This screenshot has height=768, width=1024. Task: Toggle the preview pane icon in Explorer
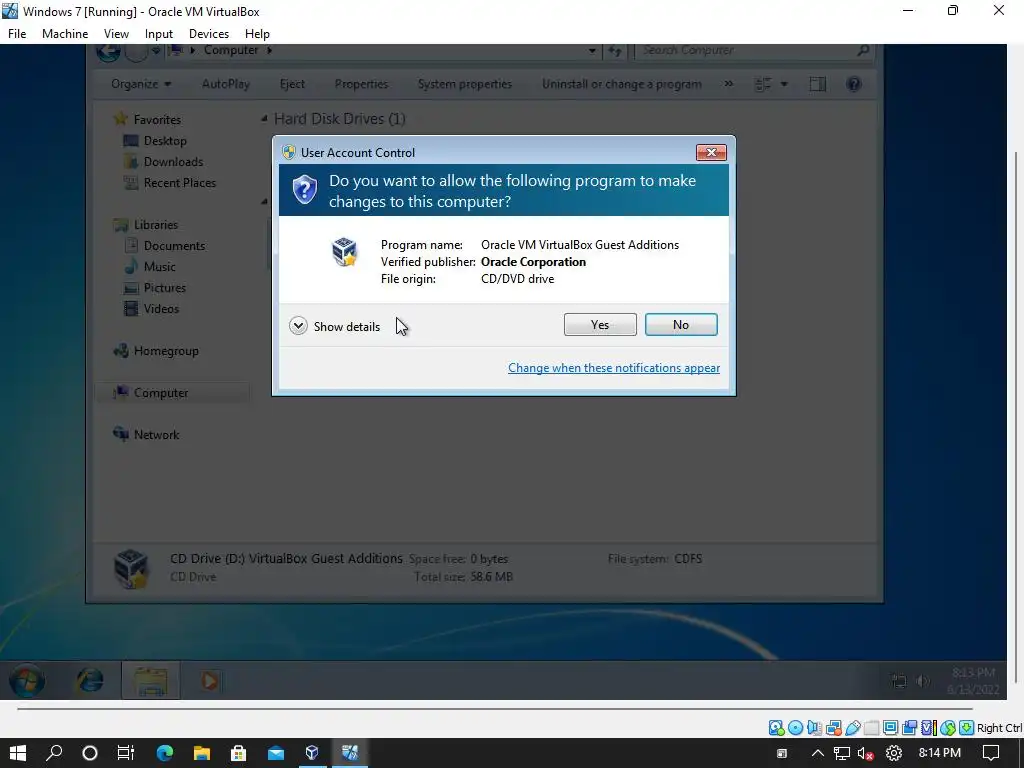[x=818, y=84]
